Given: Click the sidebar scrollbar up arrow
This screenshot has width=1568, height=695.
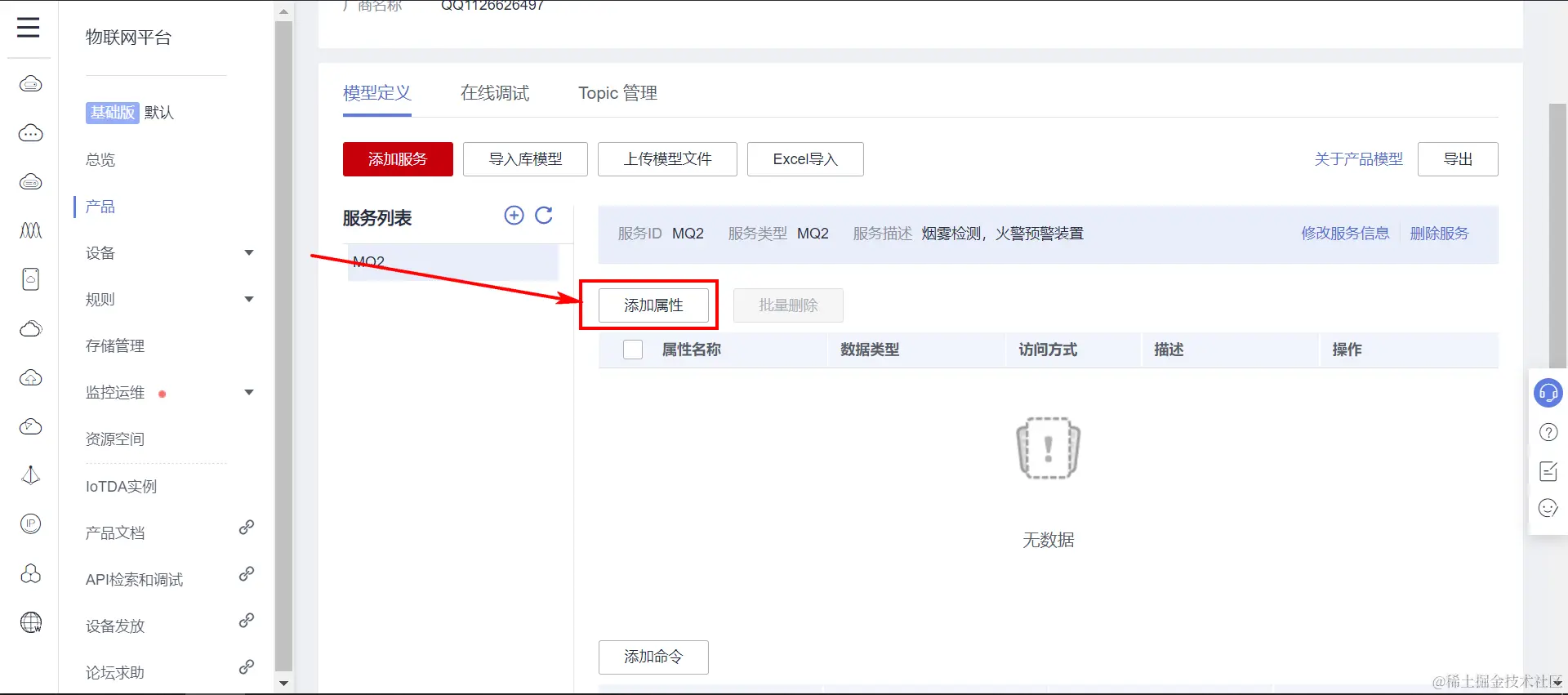Looking at the screenshot, I should pos(283,11).
